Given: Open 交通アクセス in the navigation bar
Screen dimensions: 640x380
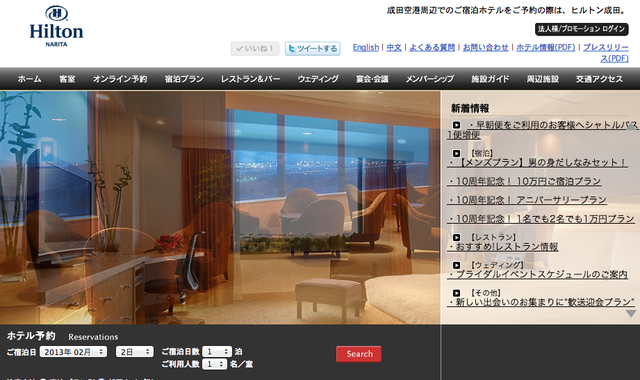Looking at the screenshot, I should [x=599, y=79].
